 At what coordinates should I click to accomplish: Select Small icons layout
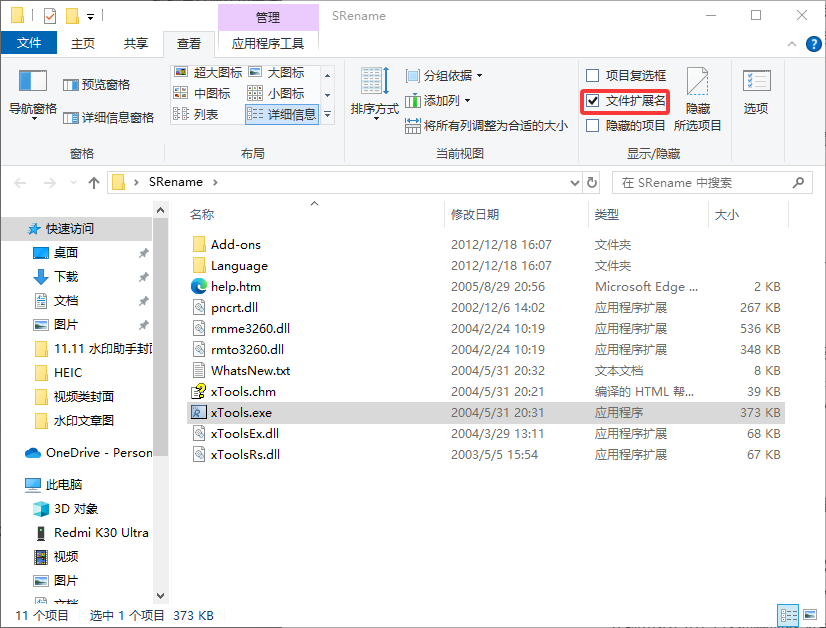coord(277,93)
